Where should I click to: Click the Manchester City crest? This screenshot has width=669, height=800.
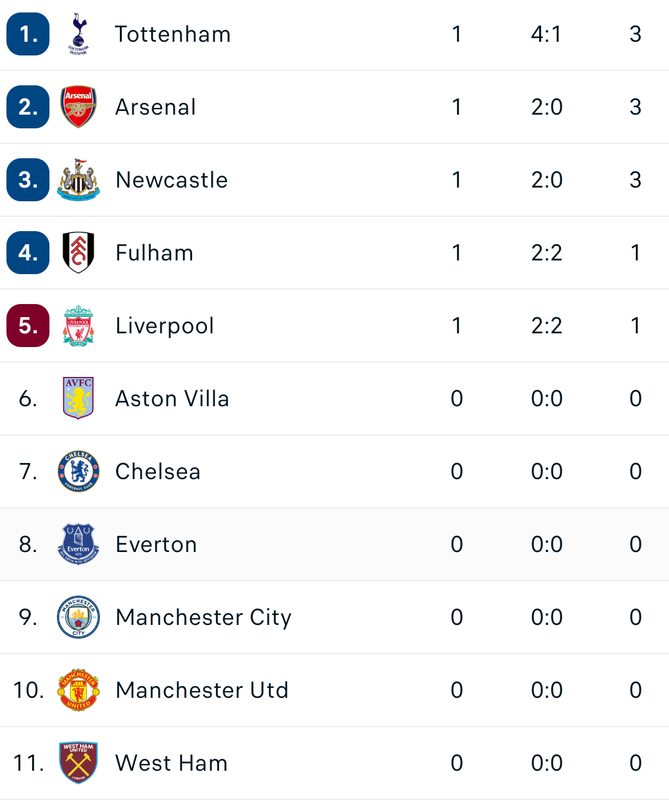79,617
